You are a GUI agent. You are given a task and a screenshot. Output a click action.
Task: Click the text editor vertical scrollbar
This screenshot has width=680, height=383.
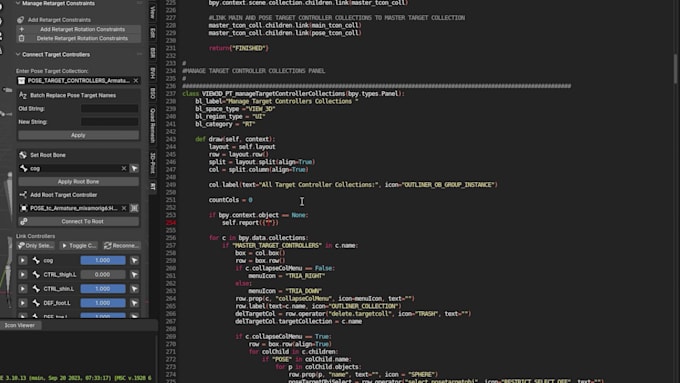(x=676, y=69)
